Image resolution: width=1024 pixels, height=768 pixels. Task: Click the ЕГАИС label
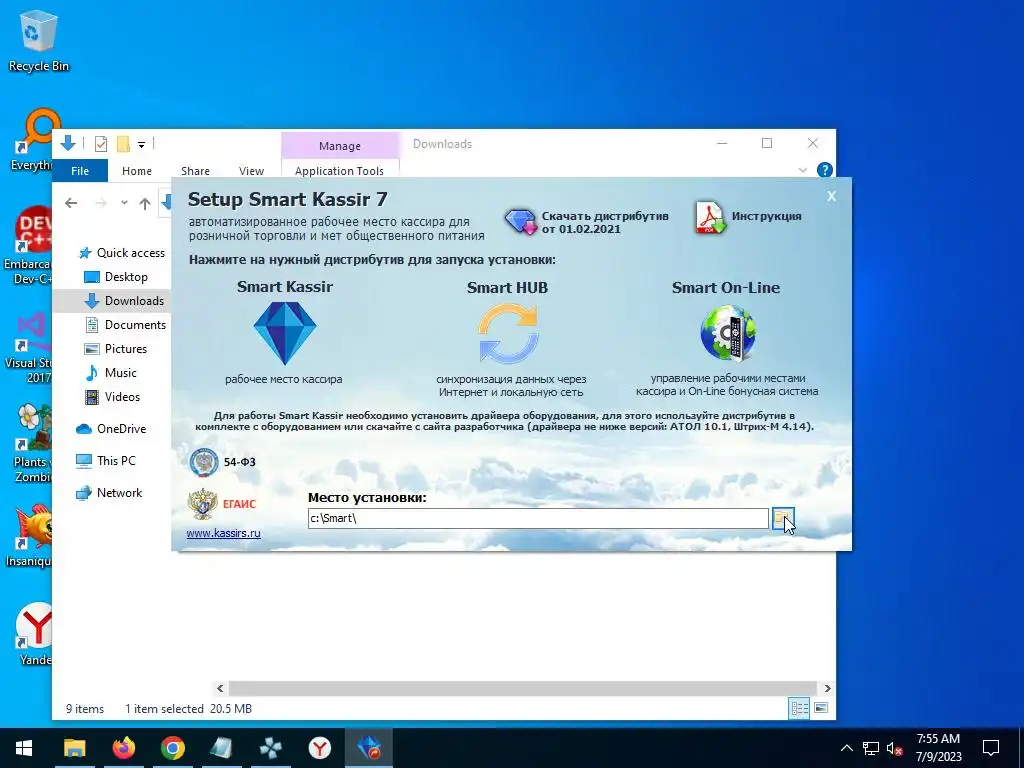click(x=239, y=504)
